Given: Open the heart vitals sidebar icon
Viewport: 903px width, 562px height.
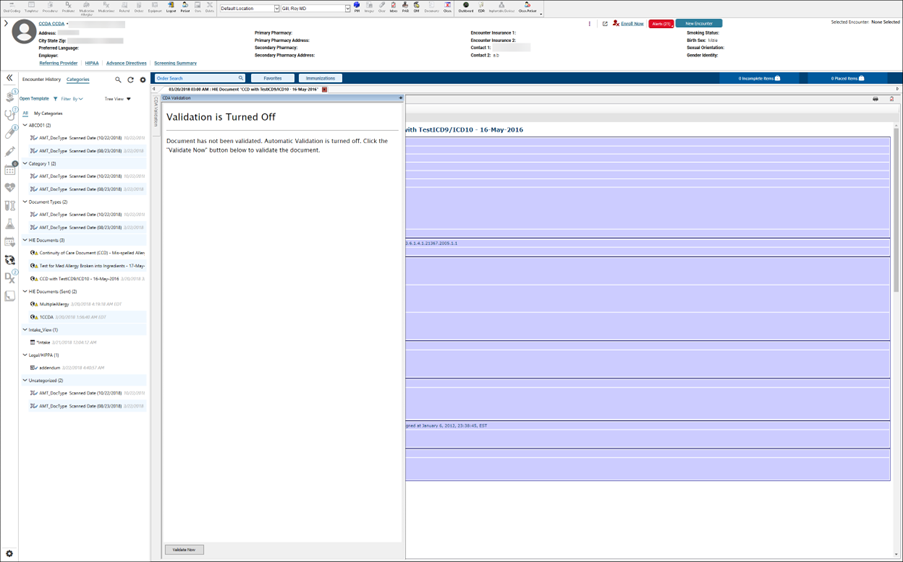Looking at the screenshot, I should click(10, 188).
